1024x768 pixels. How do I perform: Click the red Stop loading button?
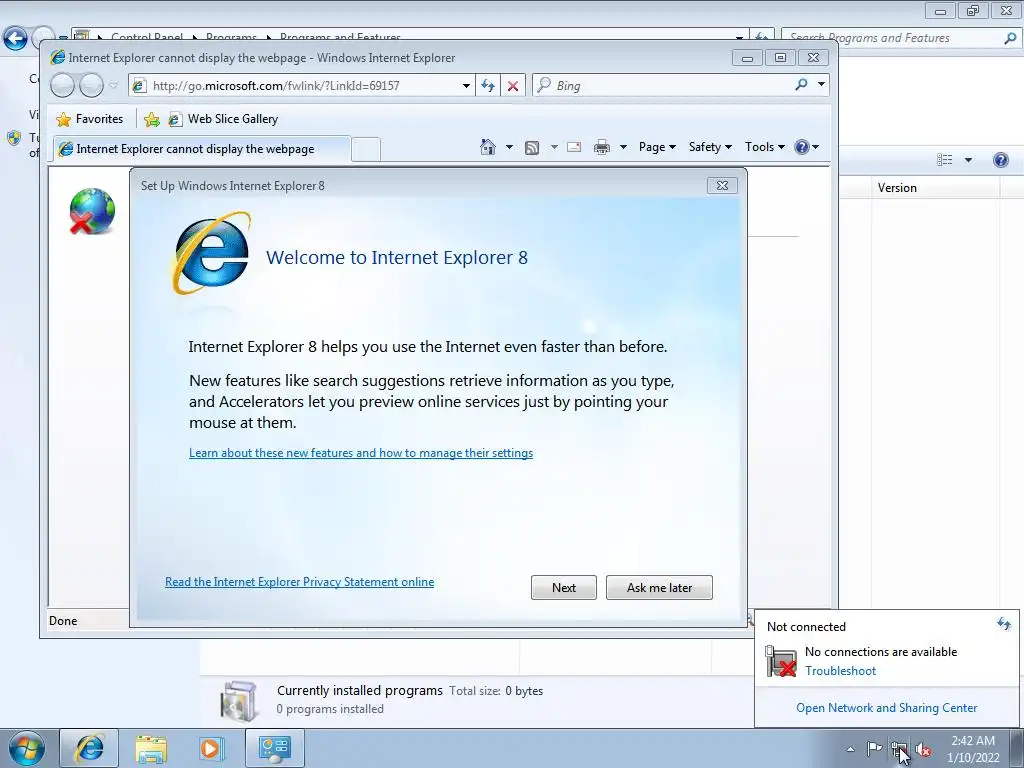(513, 86)
